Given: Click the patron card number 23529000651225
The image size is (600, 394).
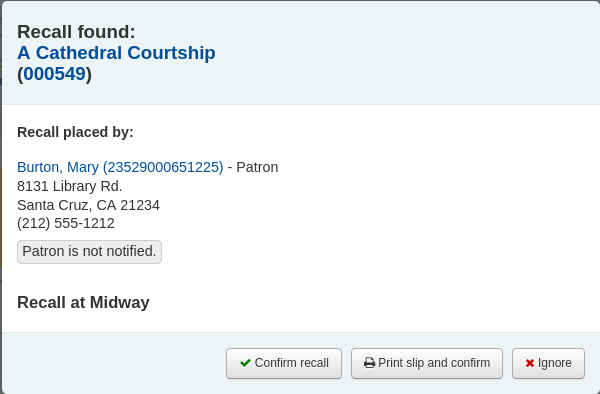Looking at the screenshot, I should pyautogui.click(x=163, y=167).
